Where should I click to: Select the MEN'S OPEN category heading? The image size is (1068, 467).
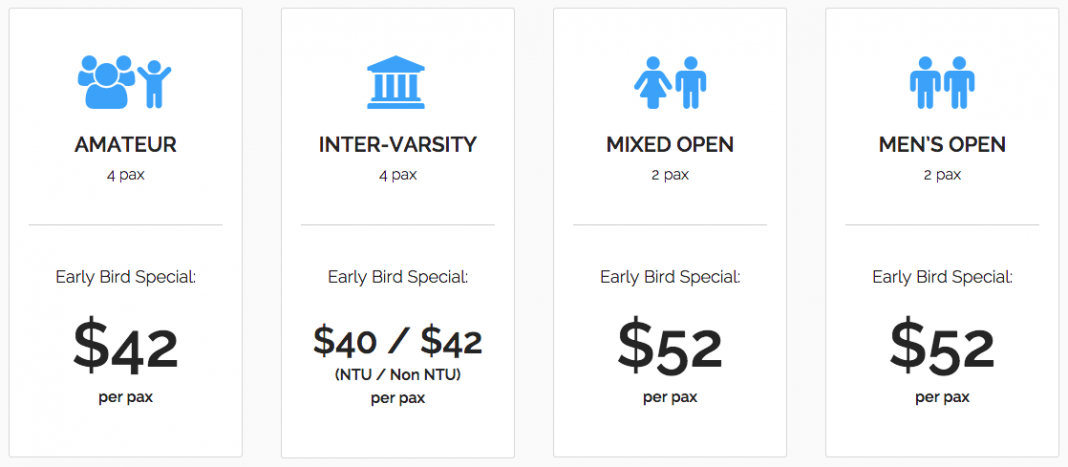(942, 145)
